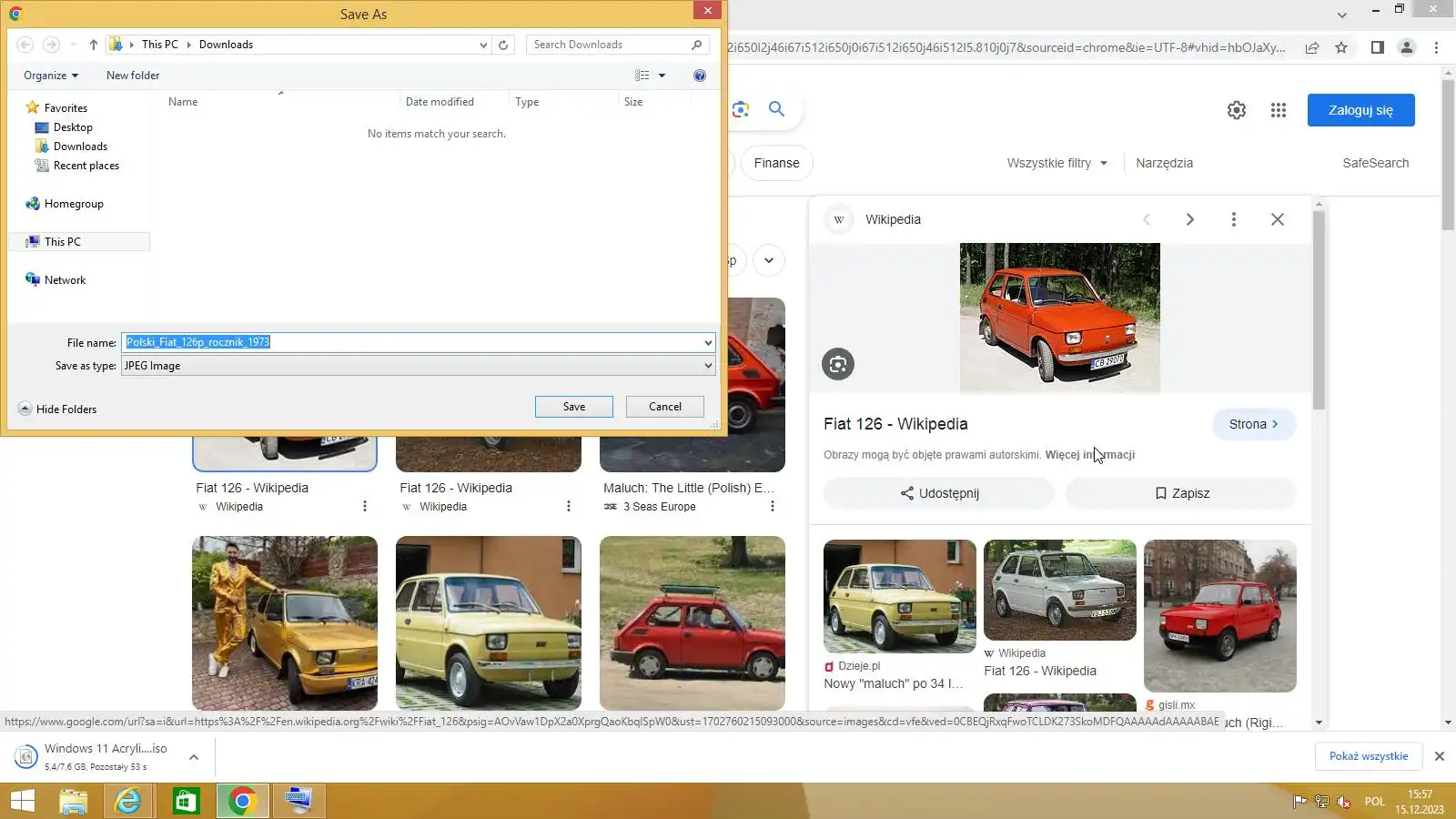Select Downloads in Favorites tree
Screen dimensions: 1456x819
80,147
